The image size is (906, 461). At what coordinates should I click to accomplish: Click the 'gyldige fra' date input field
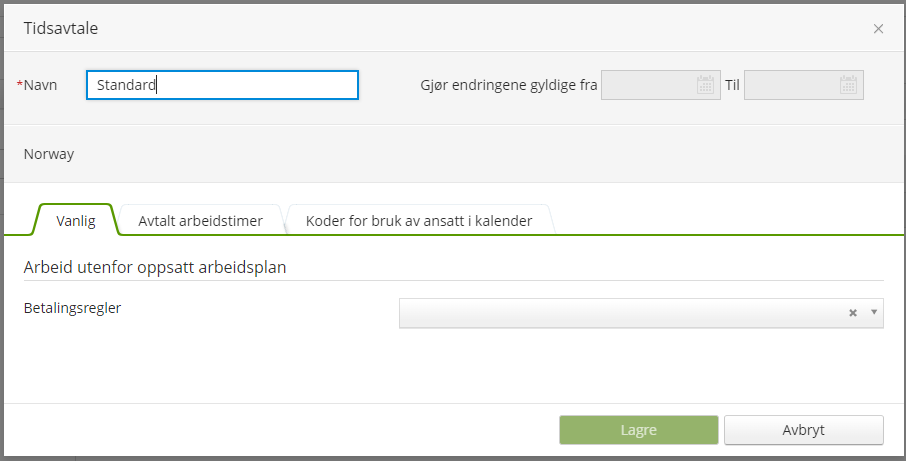click(660, 85)
